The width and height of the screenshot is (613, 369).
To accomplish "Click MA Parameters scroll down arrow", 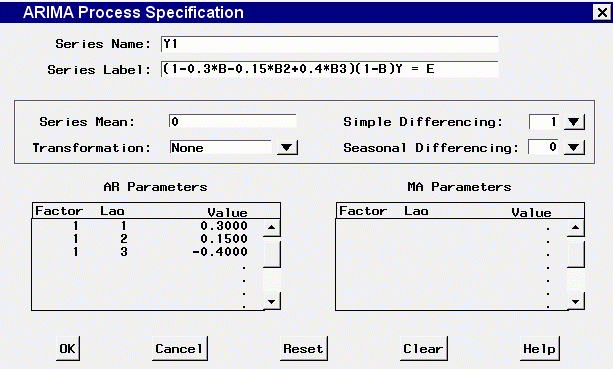I will (575, 301).
